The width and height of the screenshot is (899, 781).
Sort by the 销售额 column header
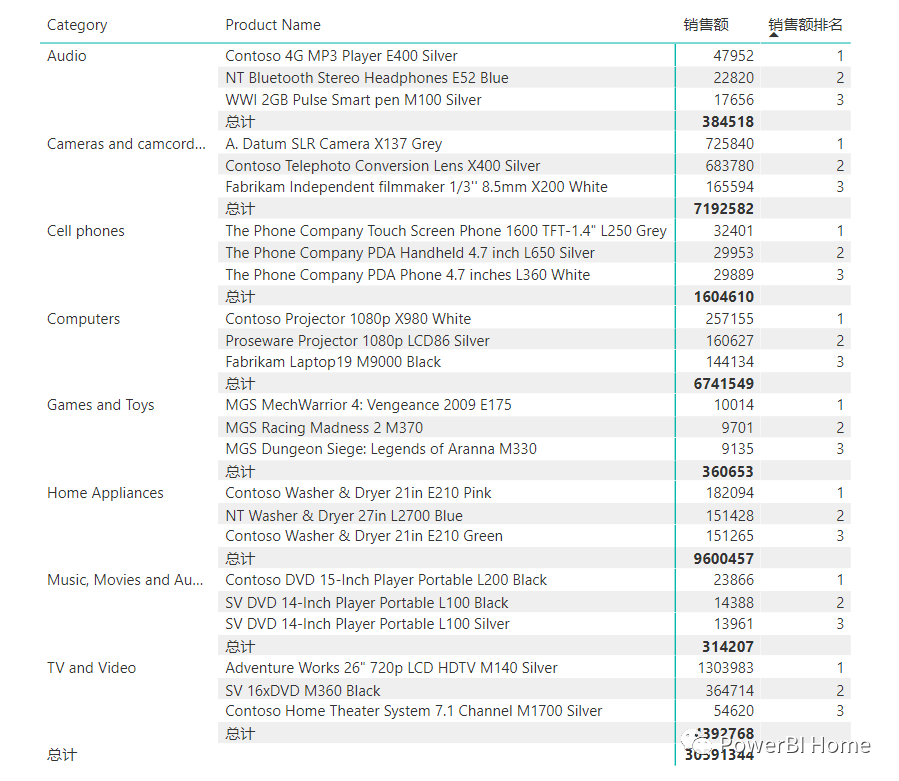(706, 25)
